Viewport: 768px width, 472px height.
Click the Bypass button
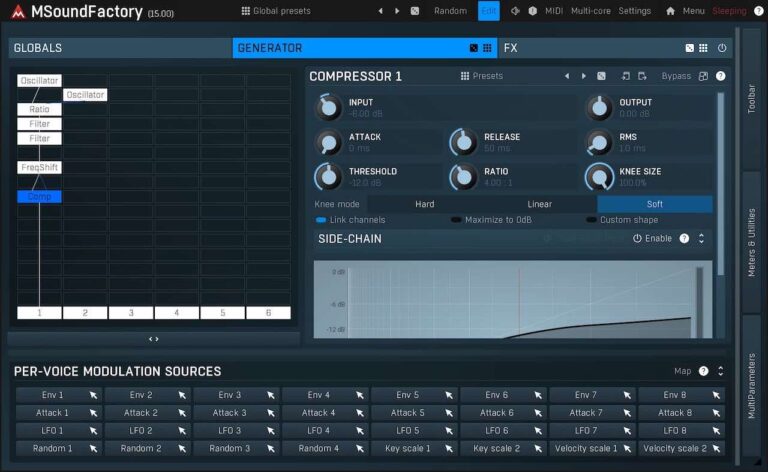tap(676, 76)
